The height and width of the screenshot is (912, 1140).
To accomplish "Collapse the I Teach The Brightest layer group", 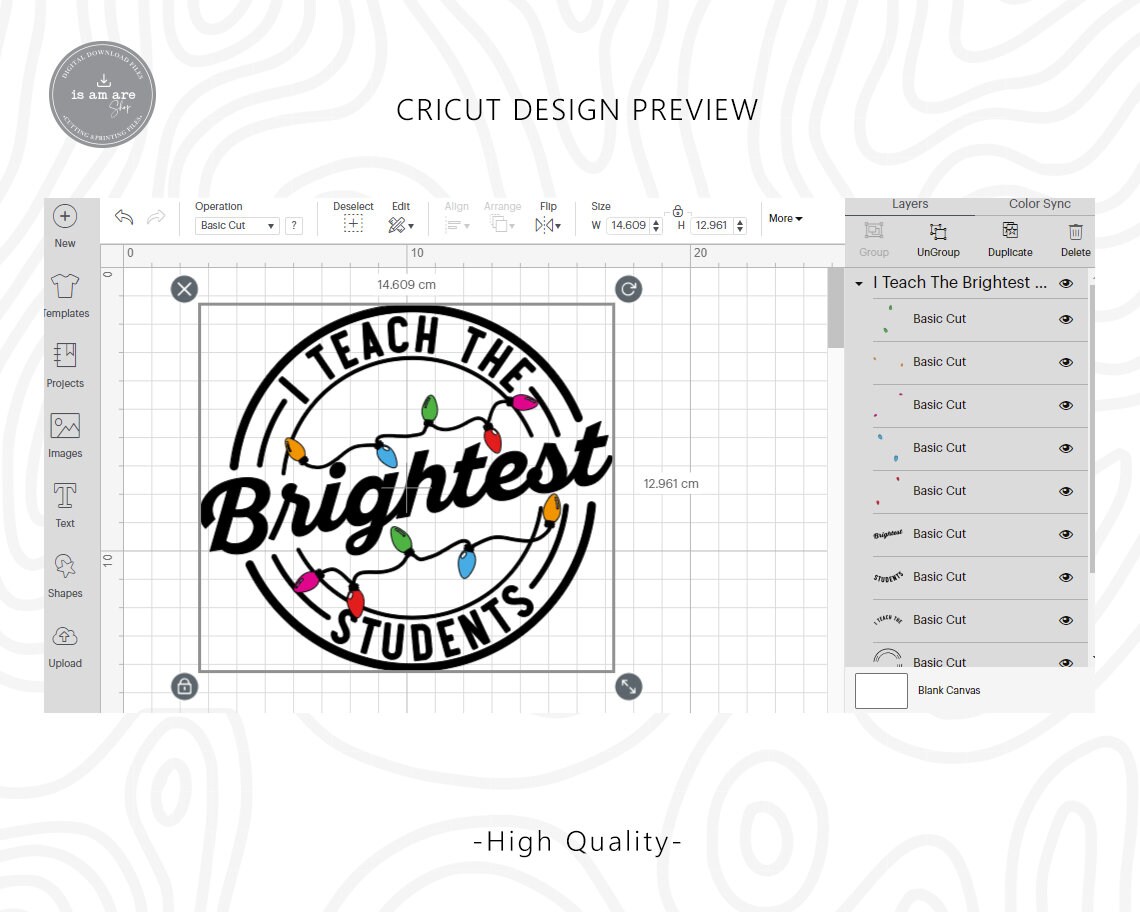I will (x=858, y=283).
